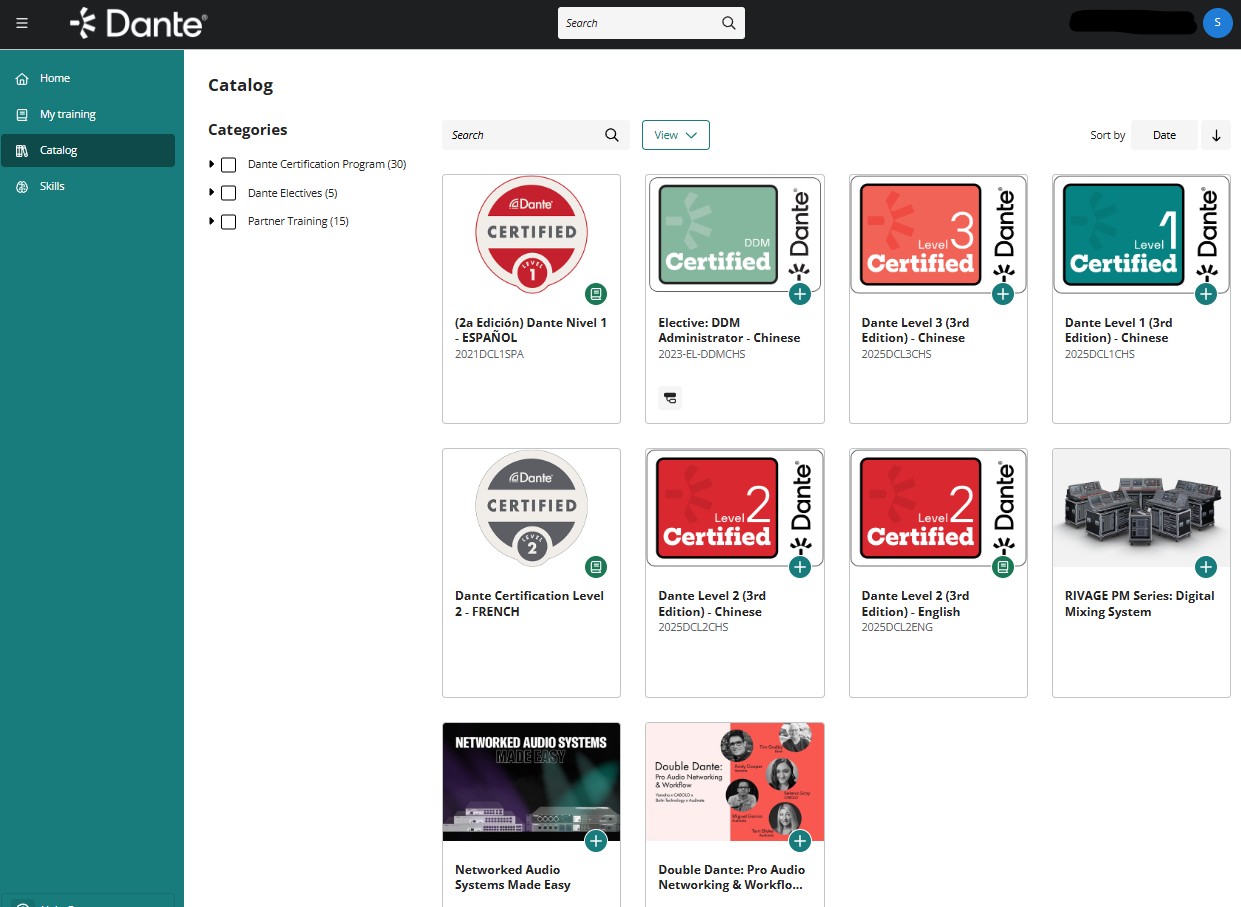
Task: Click plus icon on Networked Audio Systems card
Action: coord(596,841)
